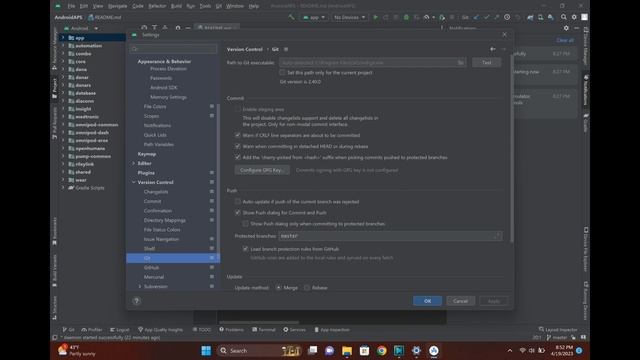Open Profiler tool window
This screenshot has width=640, height=360.
click(92, 329)
